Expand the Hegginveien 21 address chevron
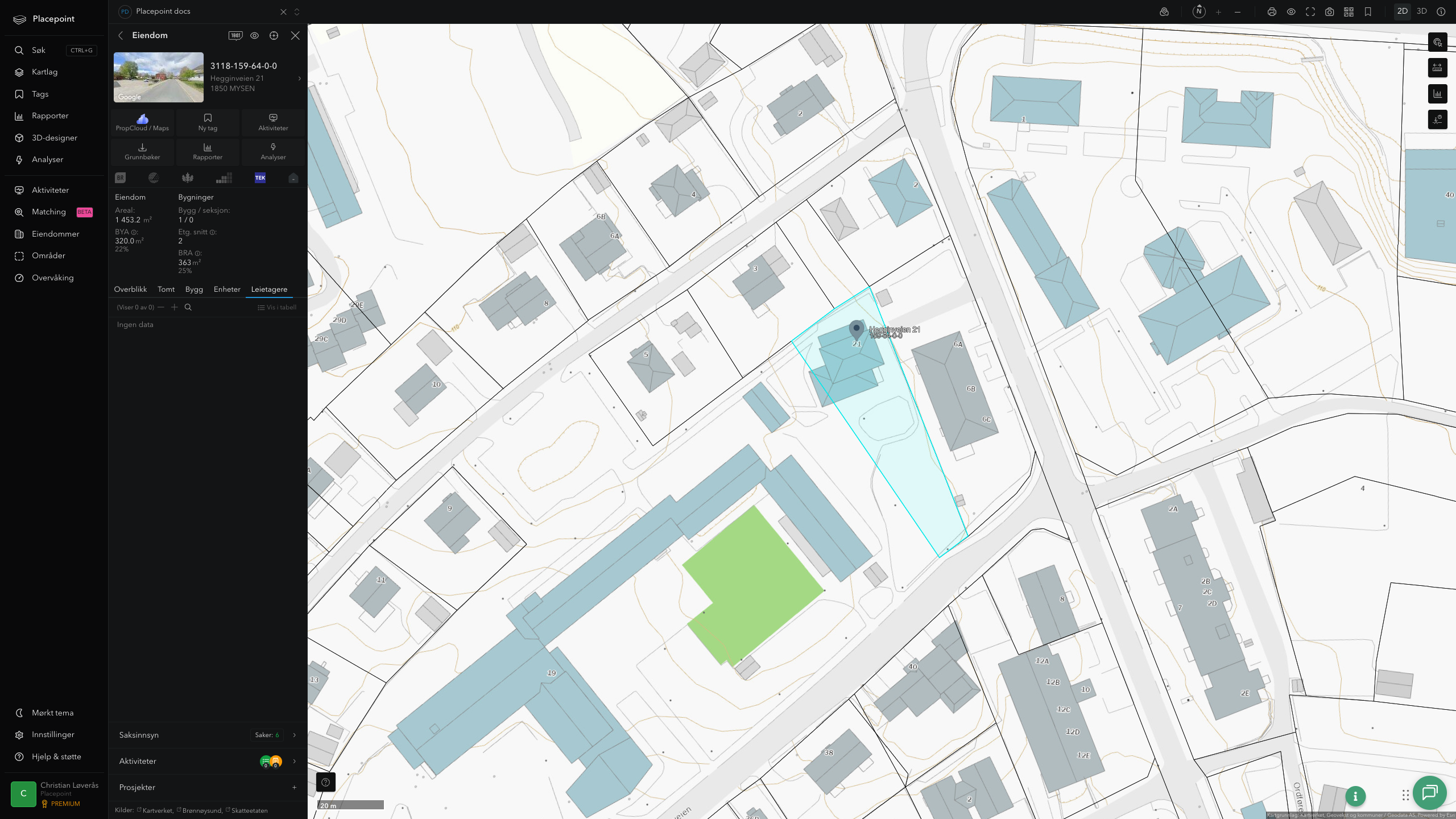 point(300,78)
